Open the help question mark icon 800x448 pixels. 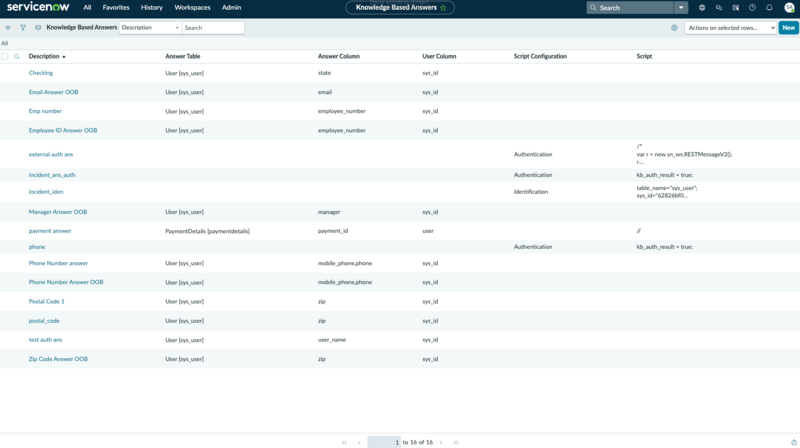pyautogui.click(x=752, y=8)
